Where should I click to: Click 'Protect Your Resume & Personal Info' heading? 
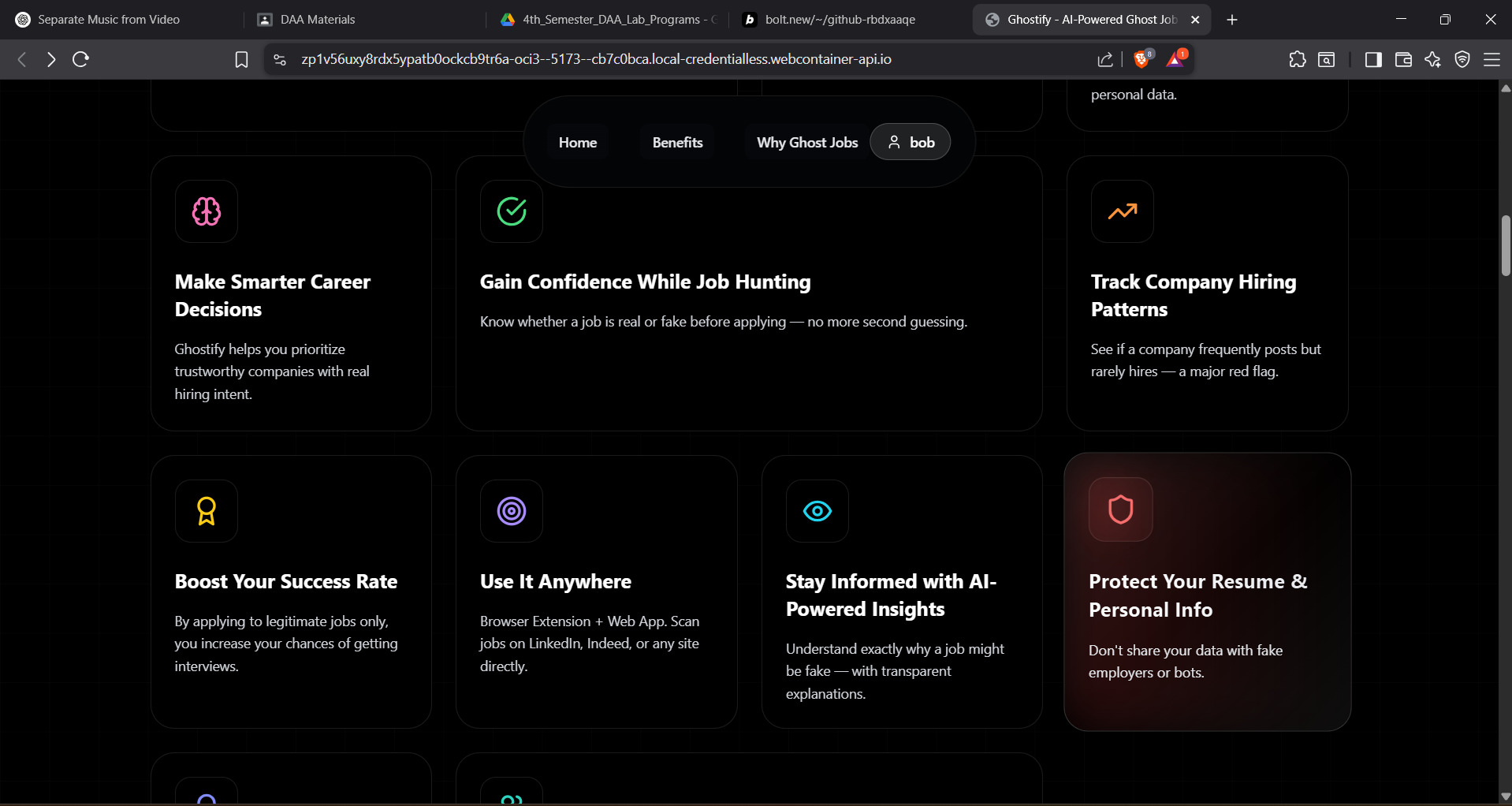[1198, 595]
